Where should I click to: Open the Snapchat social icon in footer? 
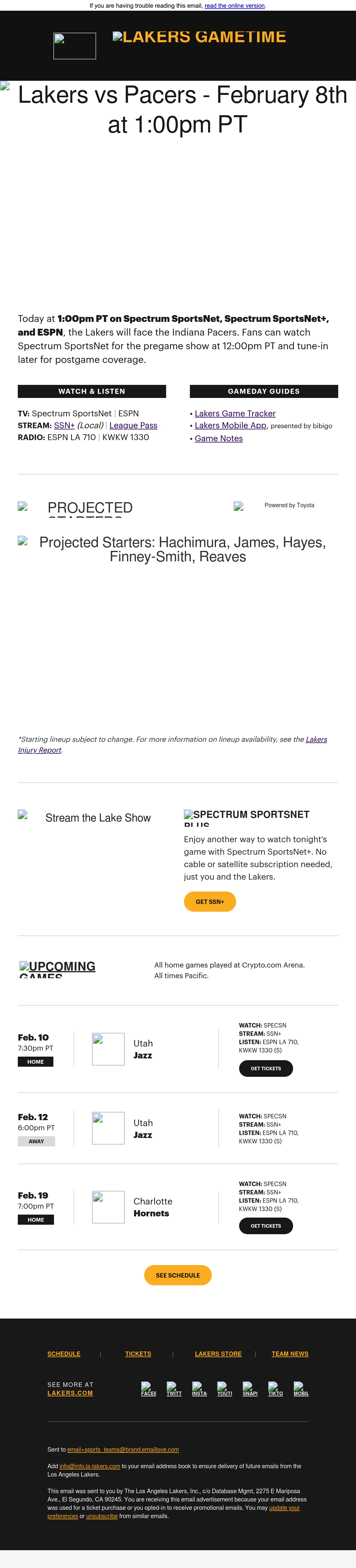(x=250, y=1389)
